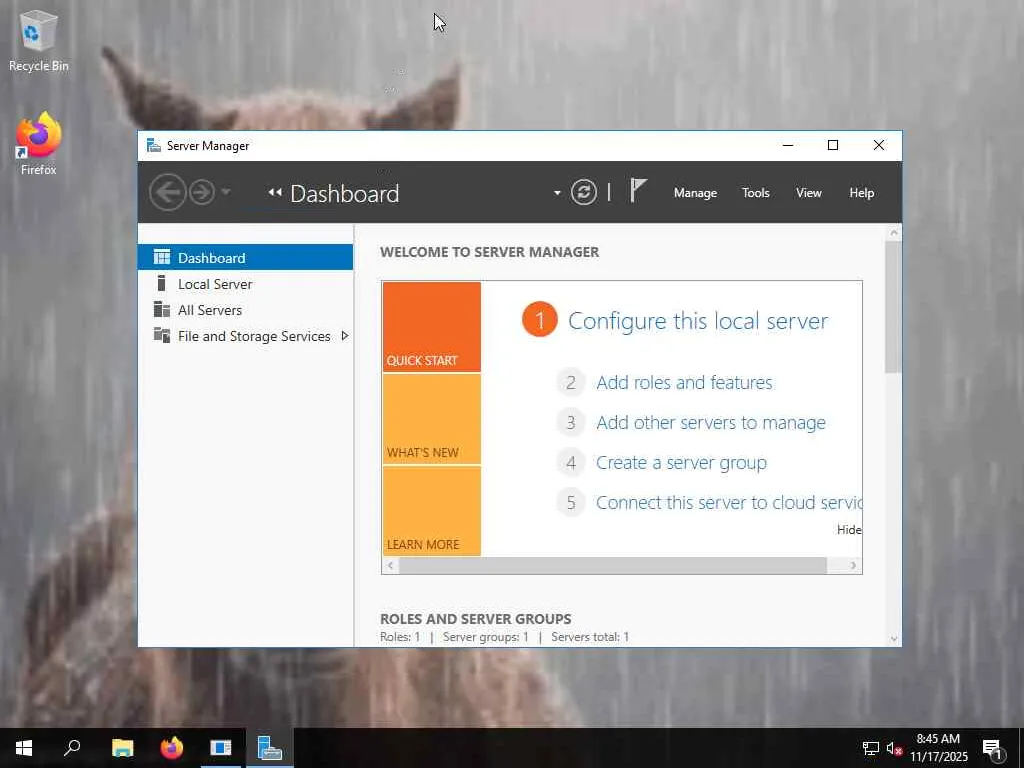Open the QUICK START tile
The width and height of the screenshot is (1024, 768).
[x=432, y=327]
